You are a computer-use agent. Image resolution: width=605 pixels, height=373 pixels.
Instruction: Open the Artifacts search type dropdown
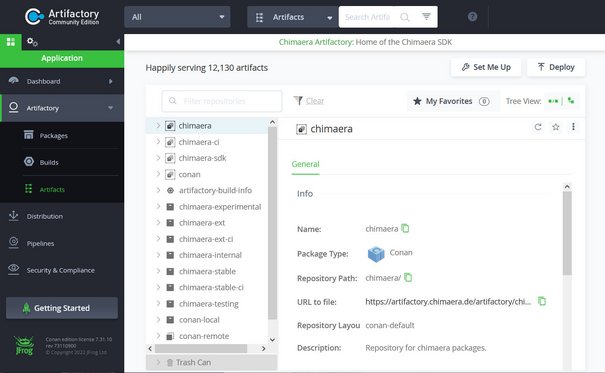click(x=293, y=17)
